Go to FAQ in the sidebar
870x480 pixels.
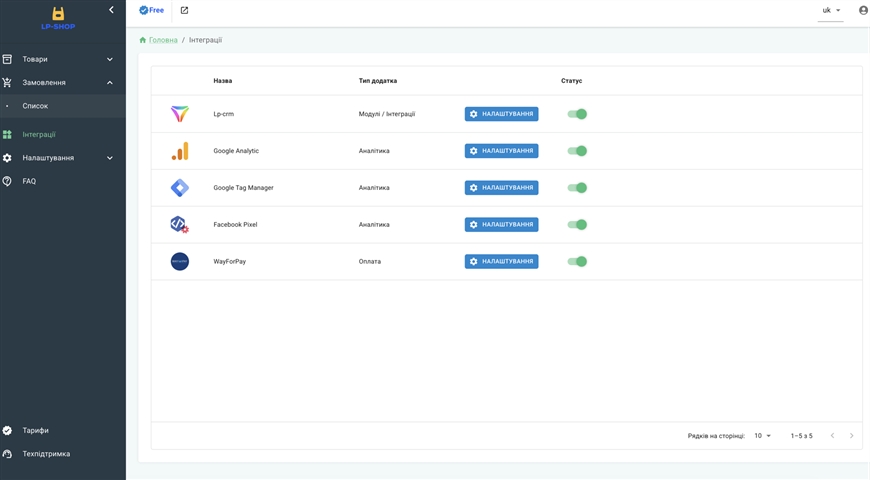tap(29, 181)
